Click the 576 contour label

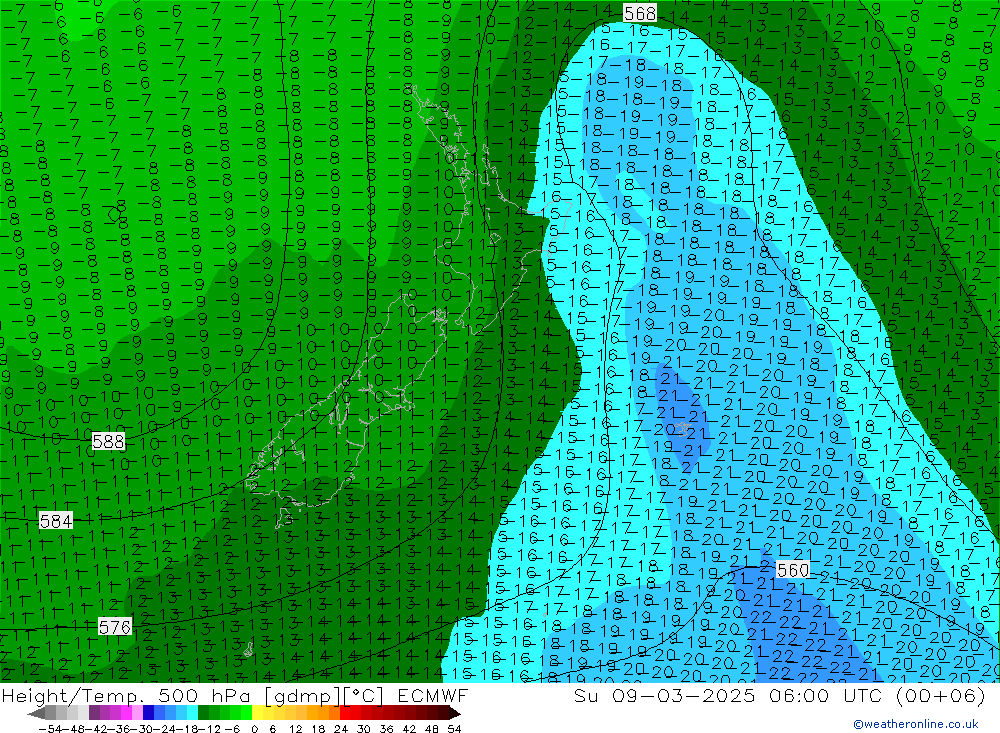[115, 627]
